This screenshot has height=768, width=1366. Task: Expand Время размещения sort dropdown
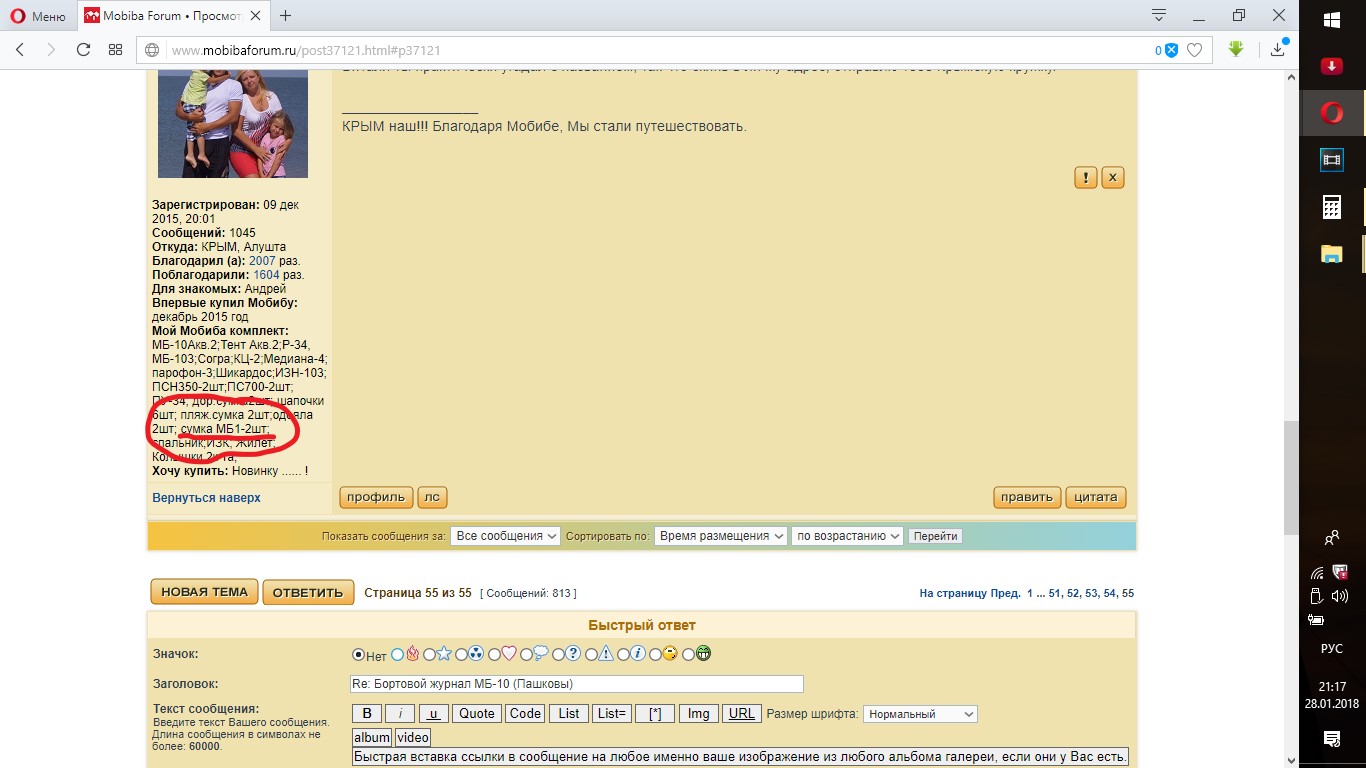pyautogui.click(x=721, y=536)
